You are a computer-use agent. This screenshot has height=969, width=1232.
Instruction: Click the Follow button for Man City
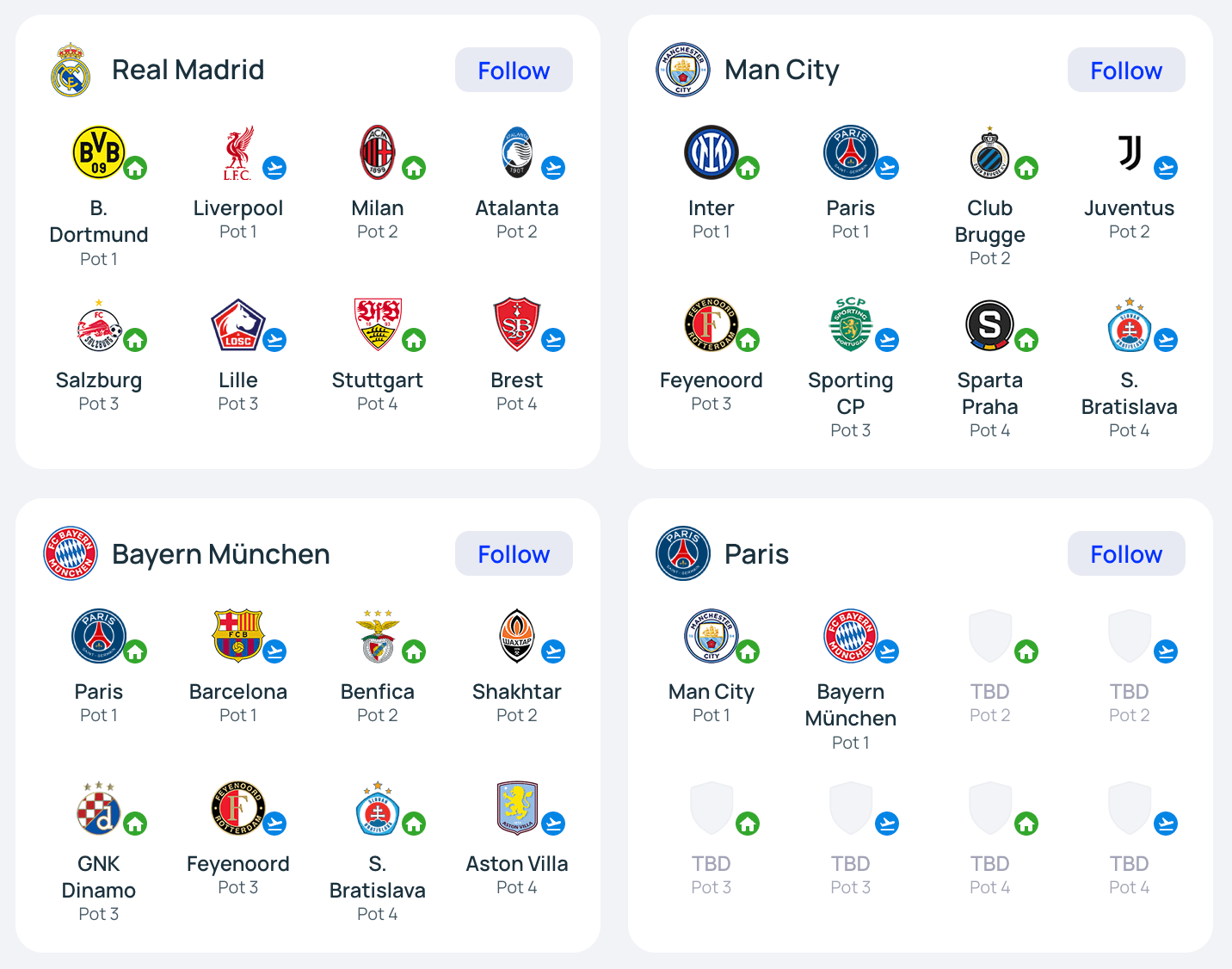1125,71
